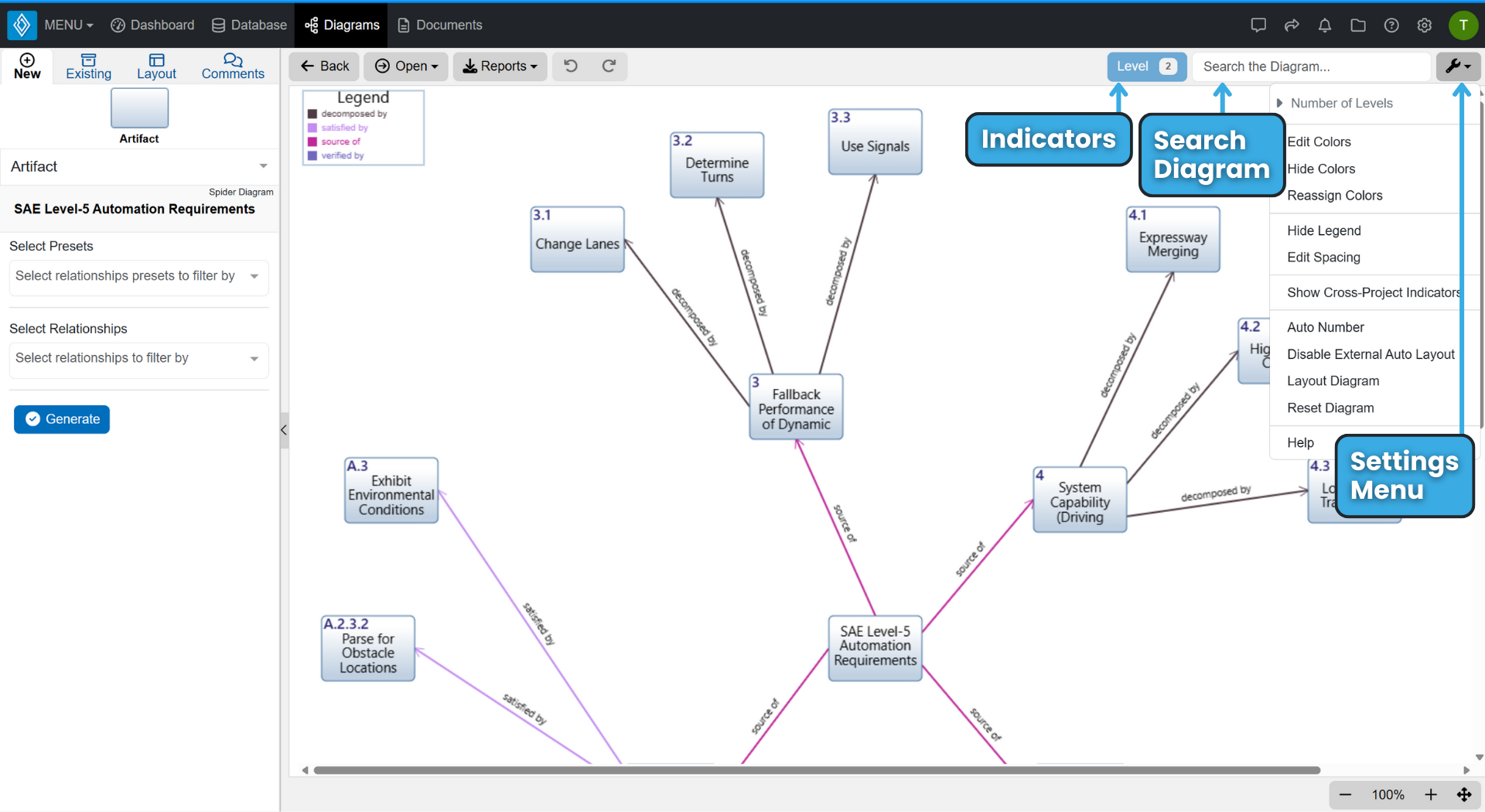Click the Search the Diagram field

(1311, 67)
